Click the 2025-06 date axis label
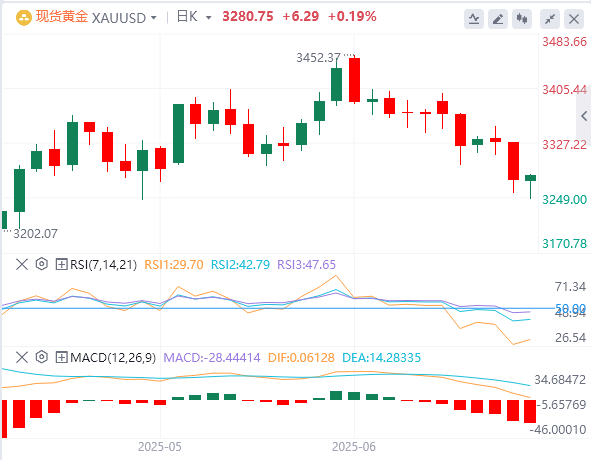The height and width of the screenshot is (460, 591). click(354, 447)
